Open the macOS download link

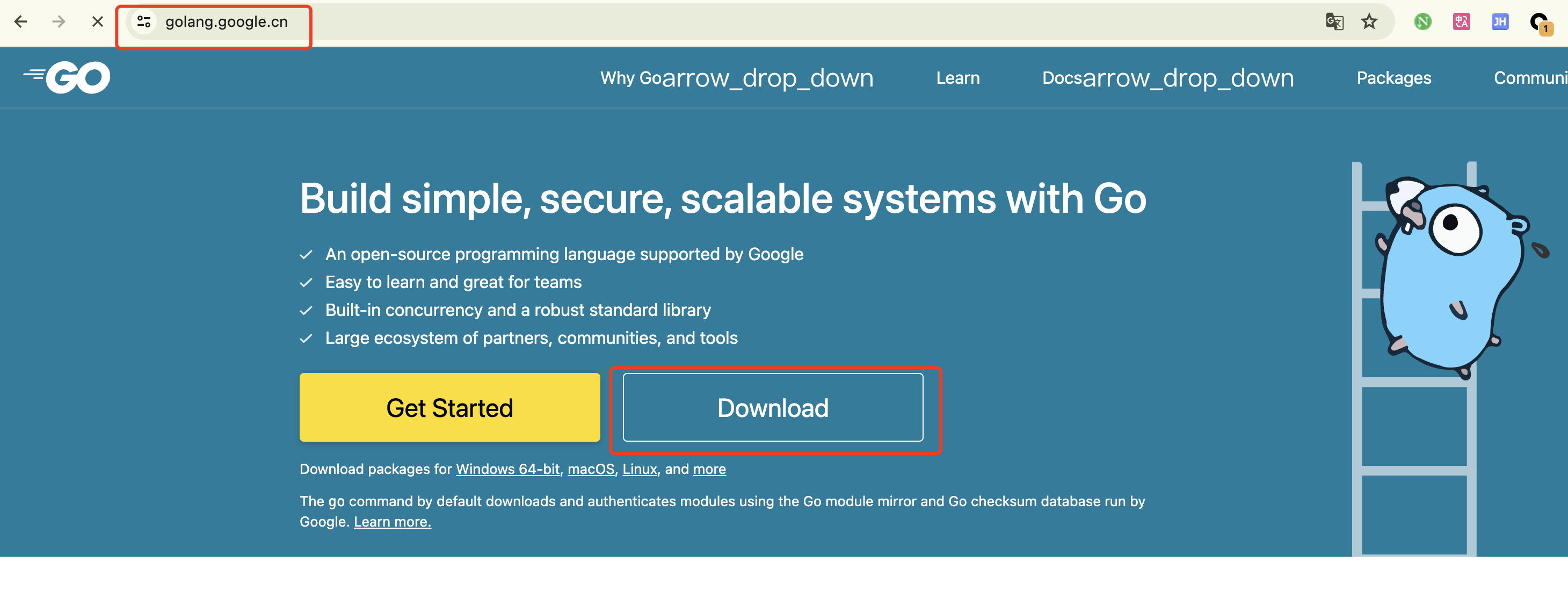tap(591, 469)
